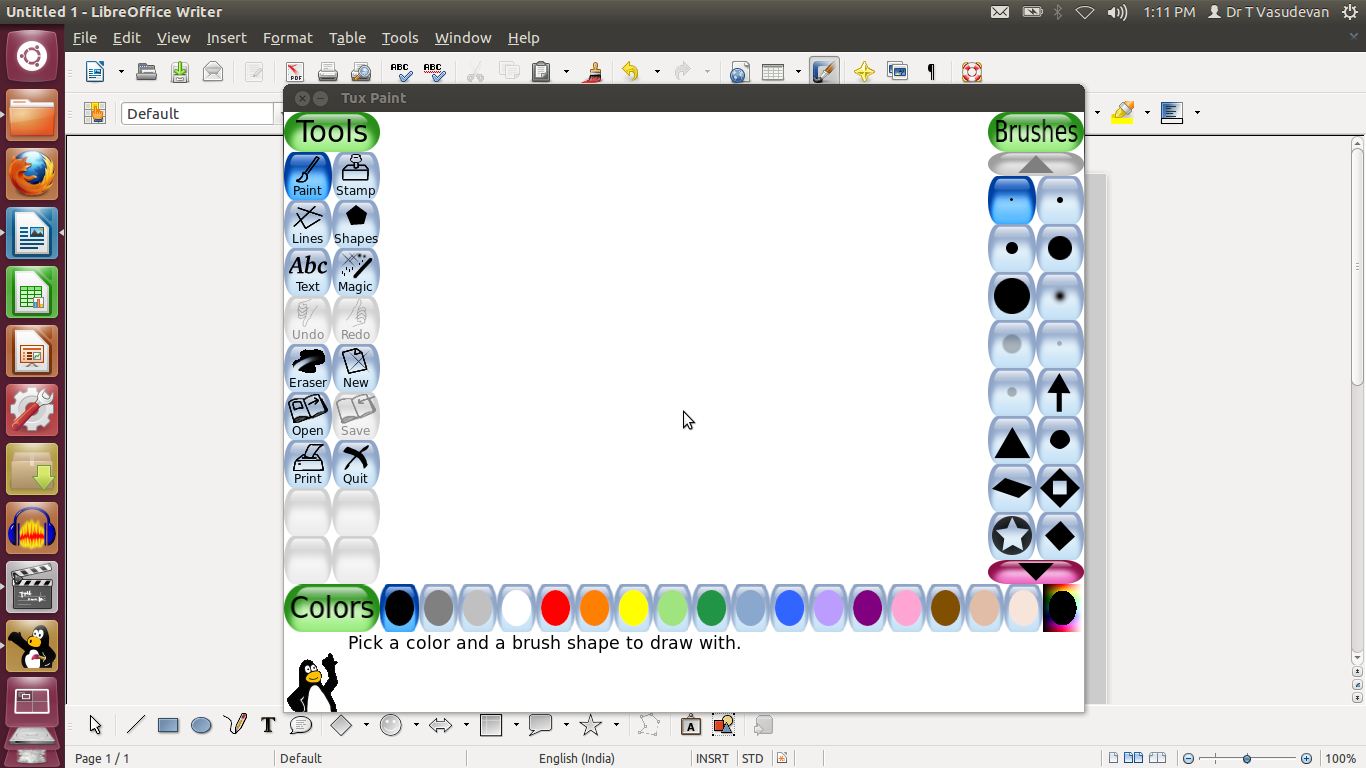Open the Window menu in Writer
The width and height of the screenshot is (1366, 768).
pyautogui.click(x=463, y=38)
